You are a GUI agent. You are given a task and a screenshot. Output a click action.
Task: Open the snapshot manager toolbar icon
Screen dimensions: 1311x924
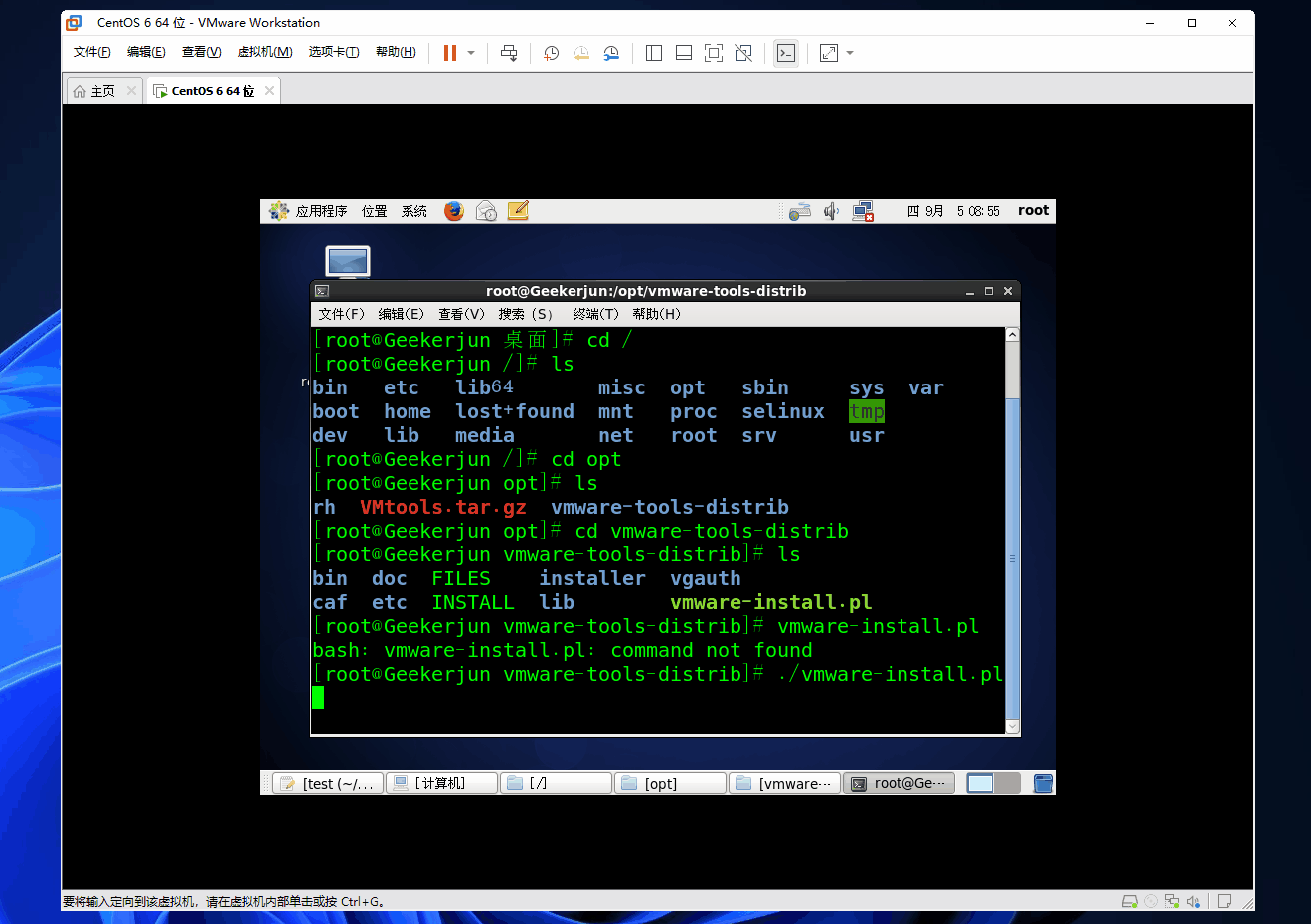point(611,53)
